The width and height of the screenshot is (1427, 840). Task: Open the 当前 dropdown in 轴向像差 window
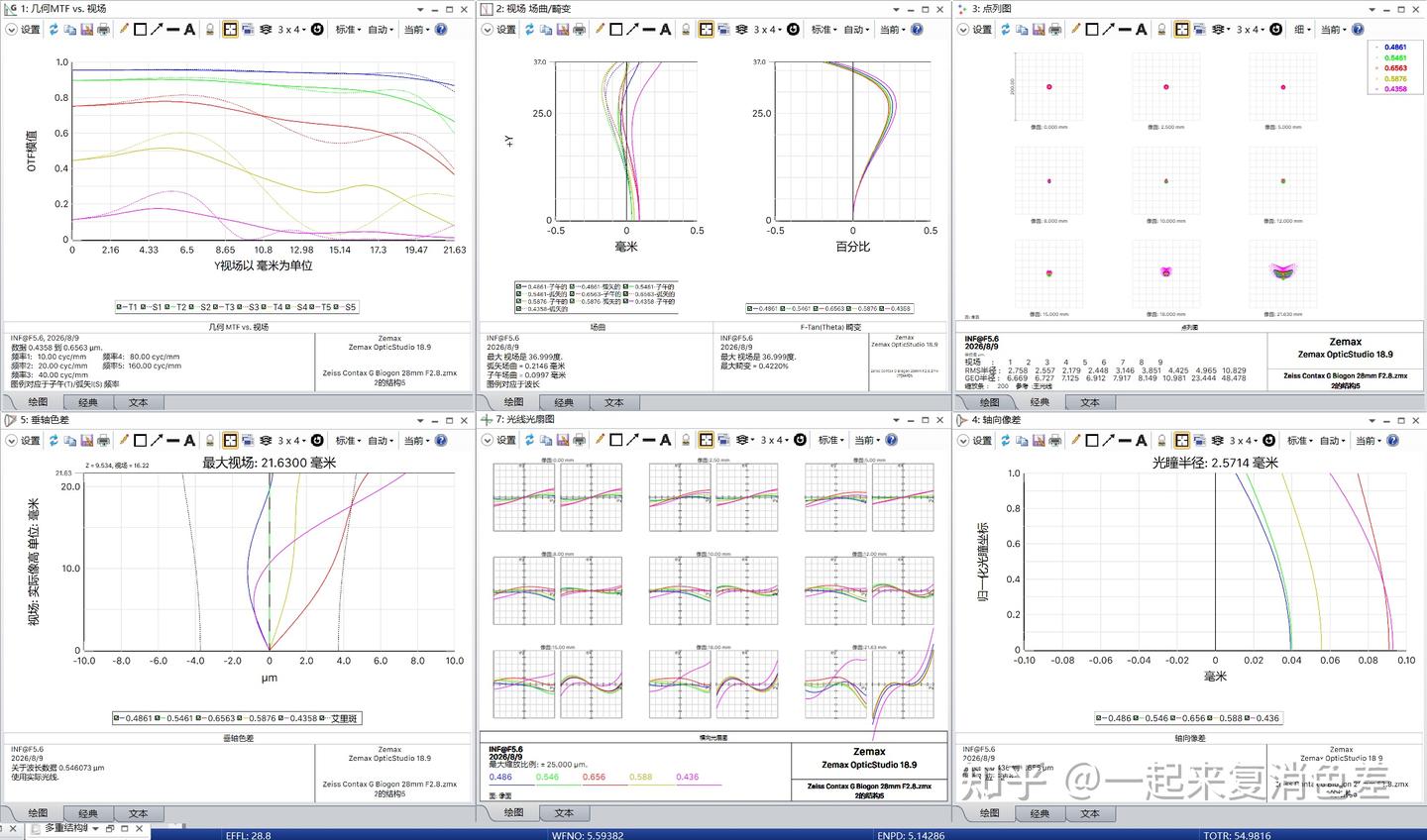1369,441
